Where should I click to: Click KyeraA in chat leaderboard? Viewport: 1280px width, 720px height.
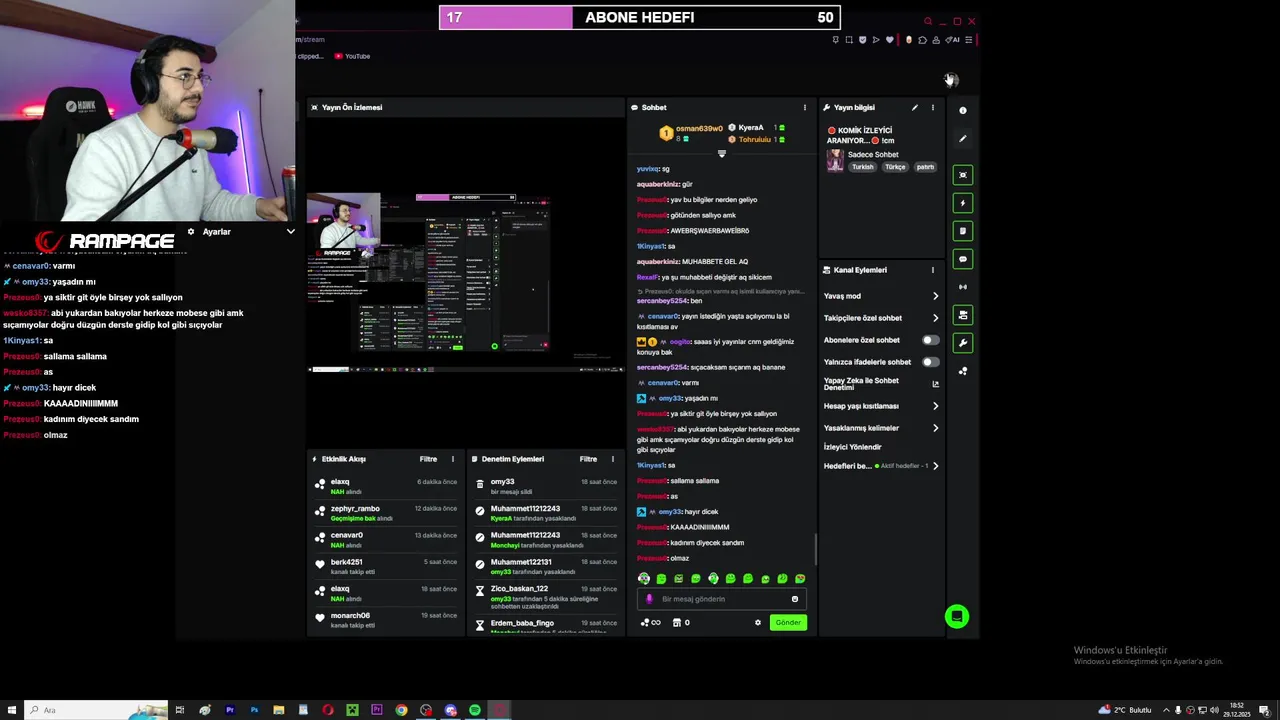click(x=750, y=128)
